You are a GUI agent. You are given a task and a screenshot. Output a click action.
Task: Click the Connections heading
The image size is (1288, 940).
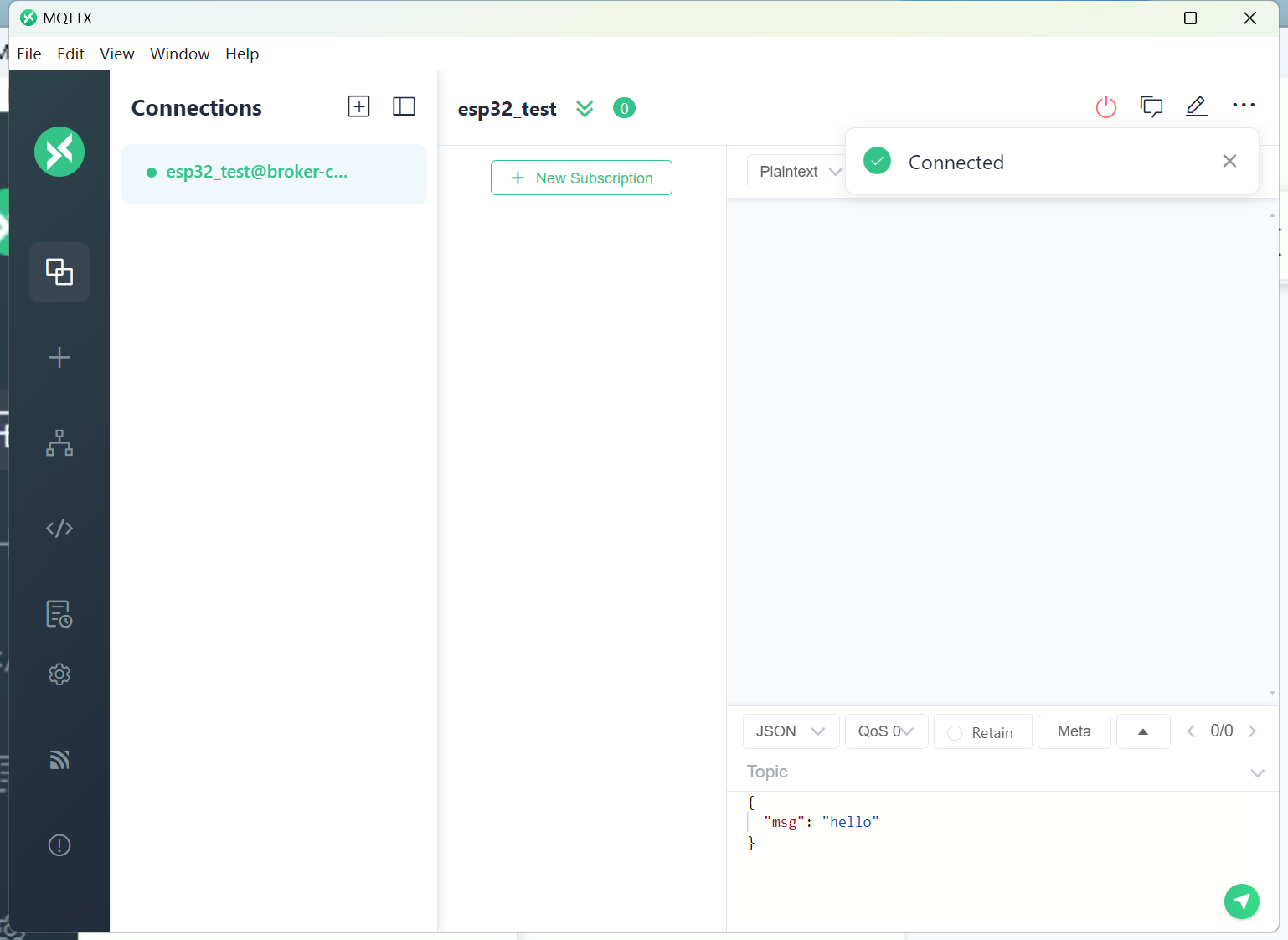point(197,108)
